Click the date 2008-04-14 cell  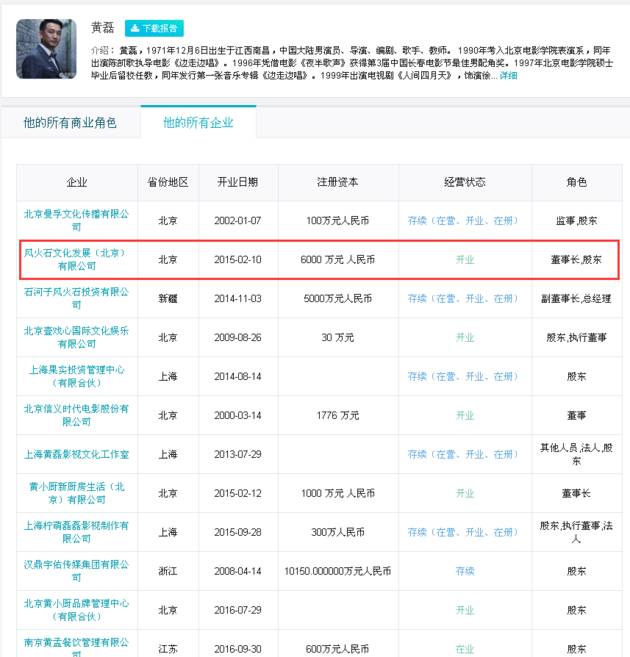click(238, 571)
